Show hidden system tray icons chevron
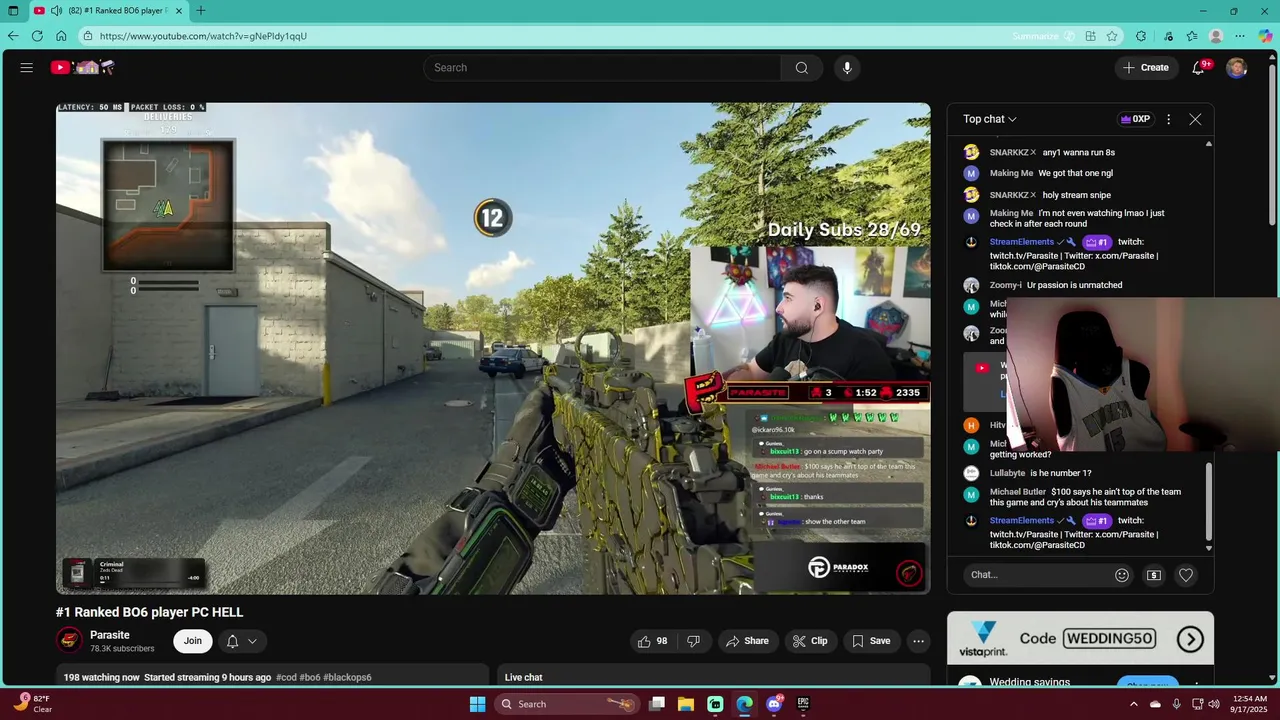Screen dimensions: 1280x720 1133,704
